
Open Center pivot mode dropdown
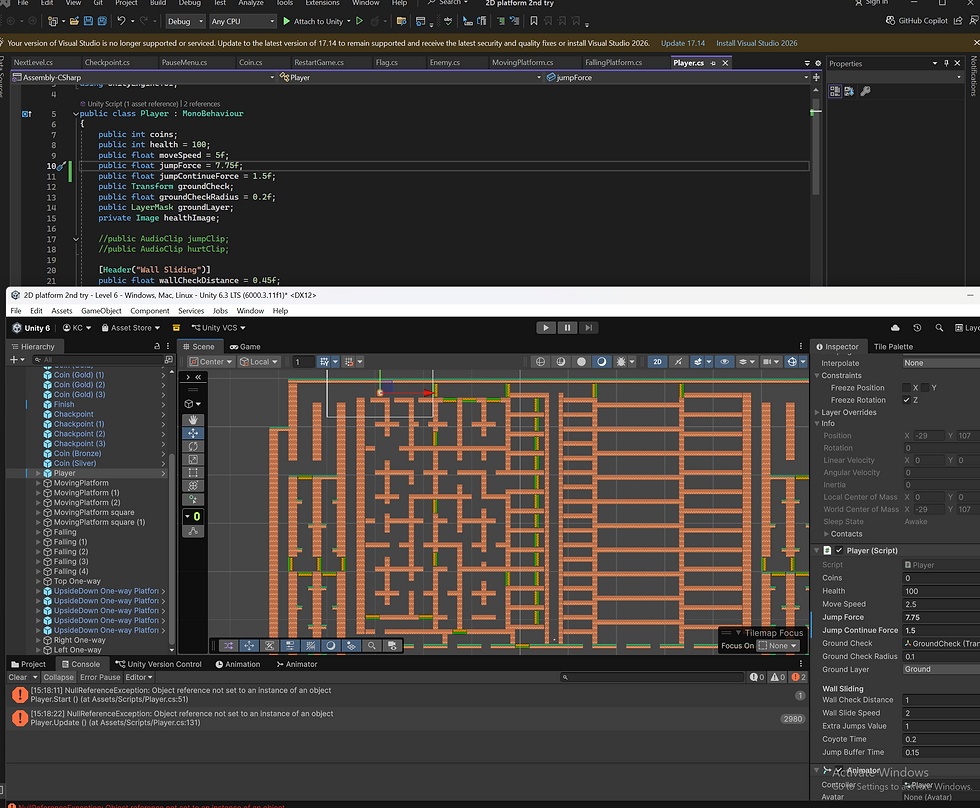point(211,362)
